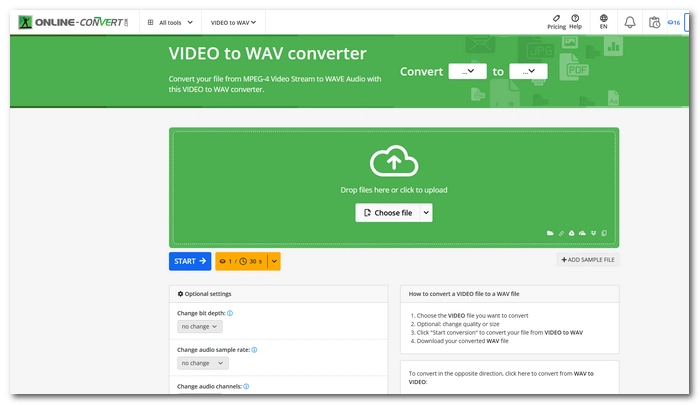The image size is (700, 405).
Task: Click the All tools grid icon
Action: (x=150, y=22)
